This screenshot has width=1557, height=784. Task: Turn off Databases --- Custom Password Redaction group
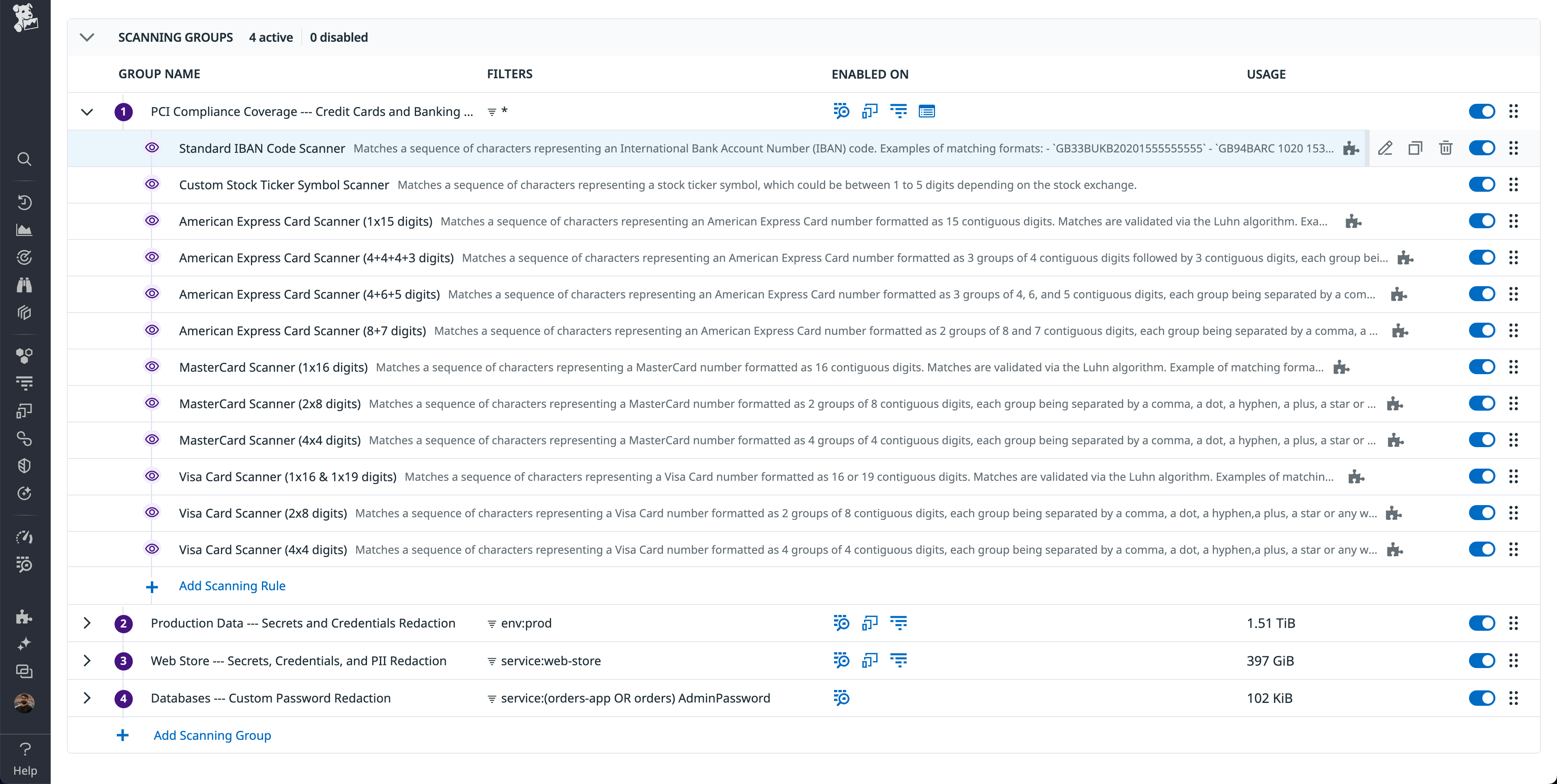point(1483,698)
